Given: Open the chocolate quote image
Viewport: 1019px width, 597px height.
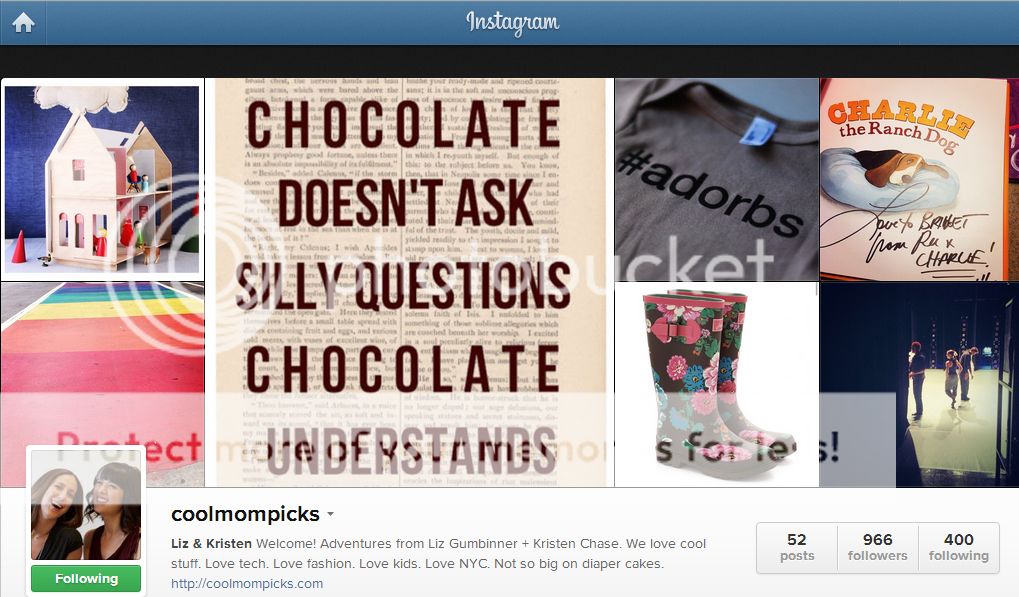Looking at the screenshot, I should pos(410,283).
